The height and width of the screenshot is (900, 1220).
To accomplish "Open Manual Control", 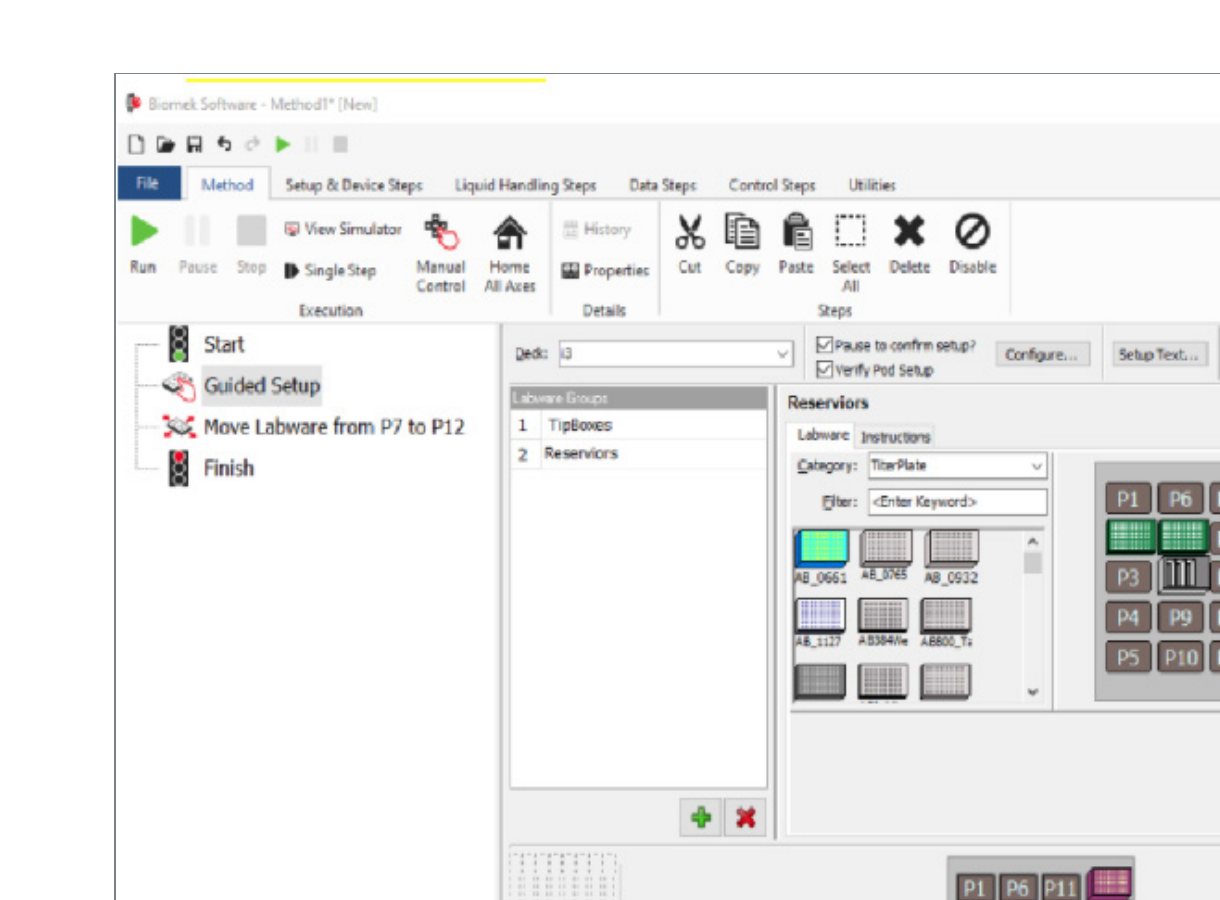I will (x=440, y=254).
